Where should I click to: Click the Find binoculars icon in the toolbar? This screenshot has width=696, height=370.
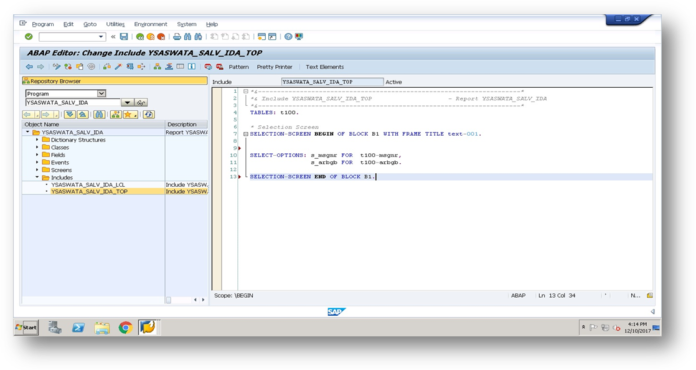coord(187,36)
